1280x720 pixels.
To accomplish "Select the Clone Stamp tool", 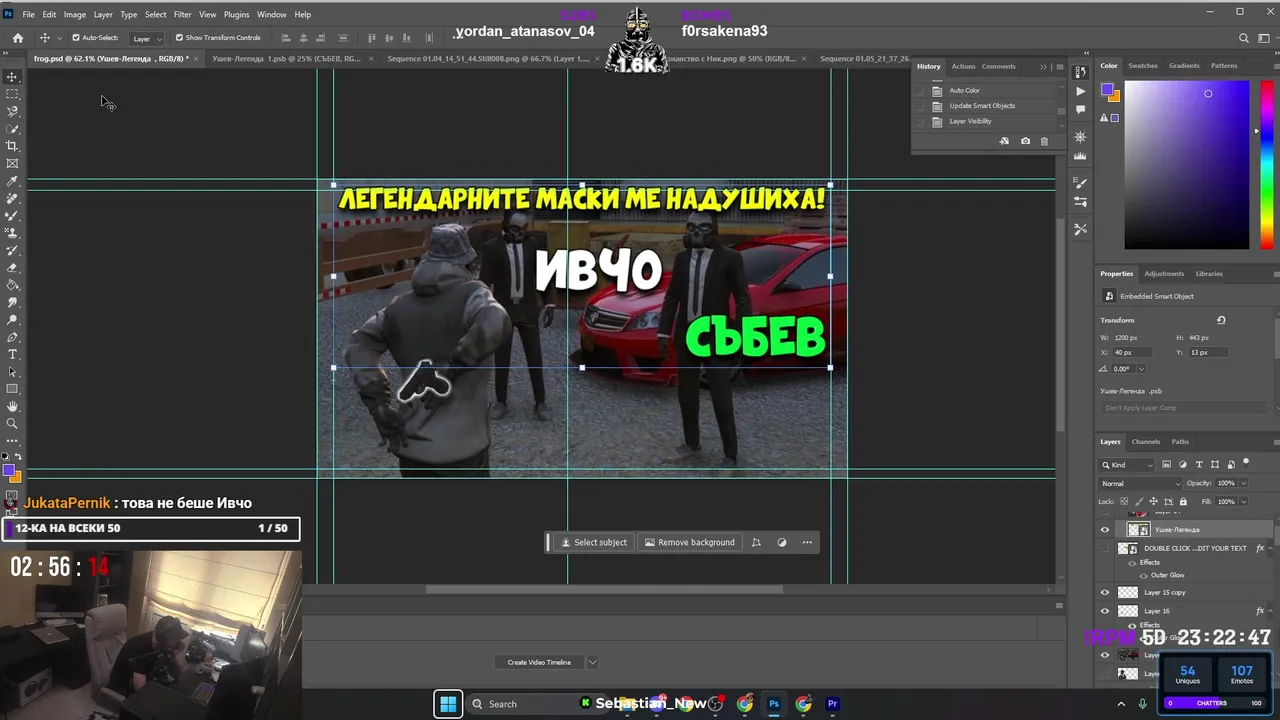I will [x=12, y=233].
